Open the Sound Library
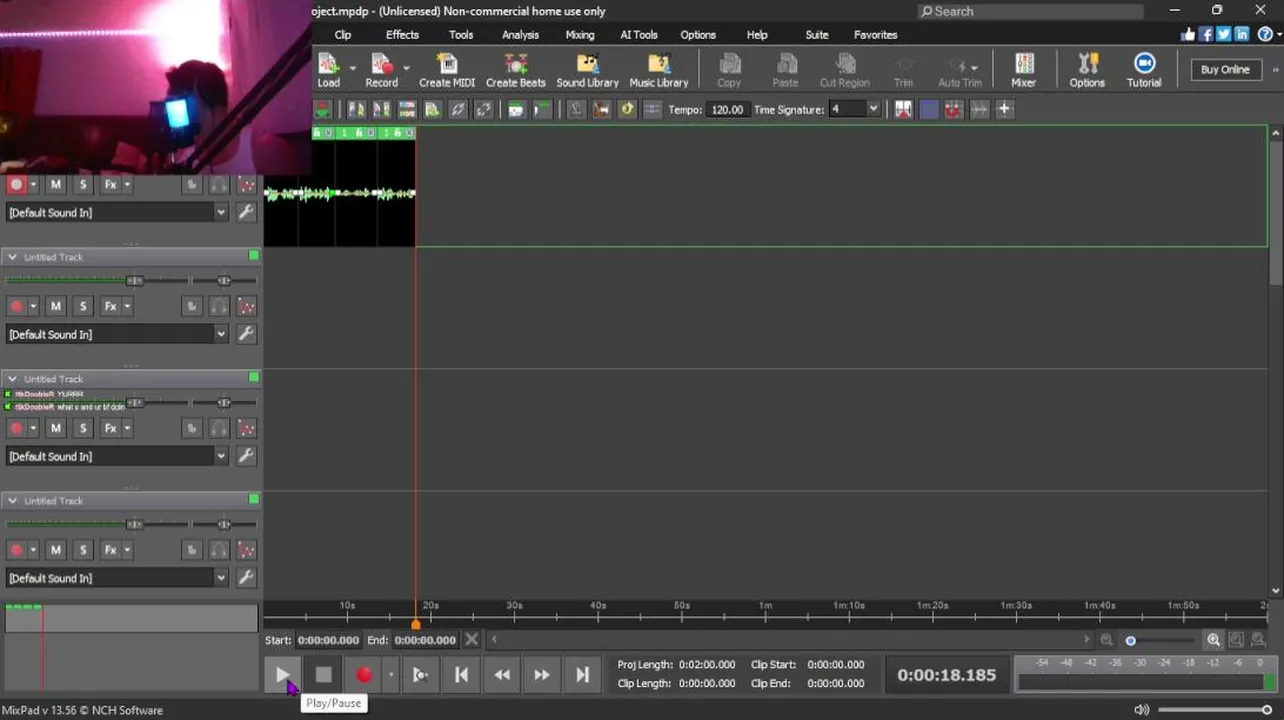 [x=587, y=70]
